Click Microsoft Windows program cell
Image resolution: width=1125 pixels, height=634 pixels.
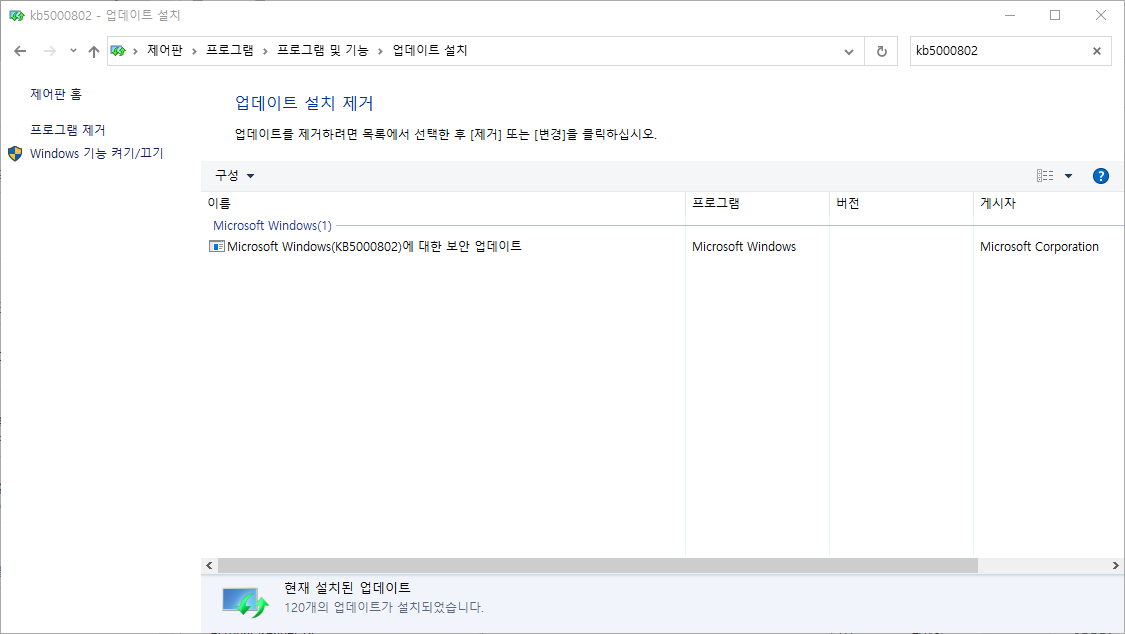(744, 247)
